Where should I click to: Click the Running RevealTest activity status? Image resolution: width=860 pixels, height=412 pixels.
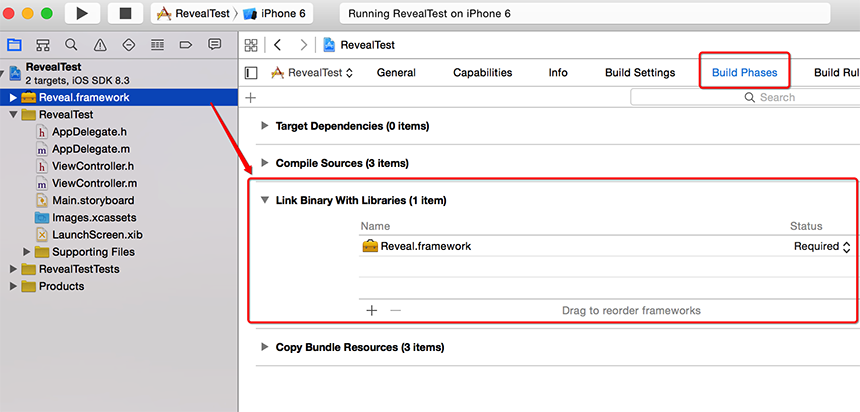585,14
